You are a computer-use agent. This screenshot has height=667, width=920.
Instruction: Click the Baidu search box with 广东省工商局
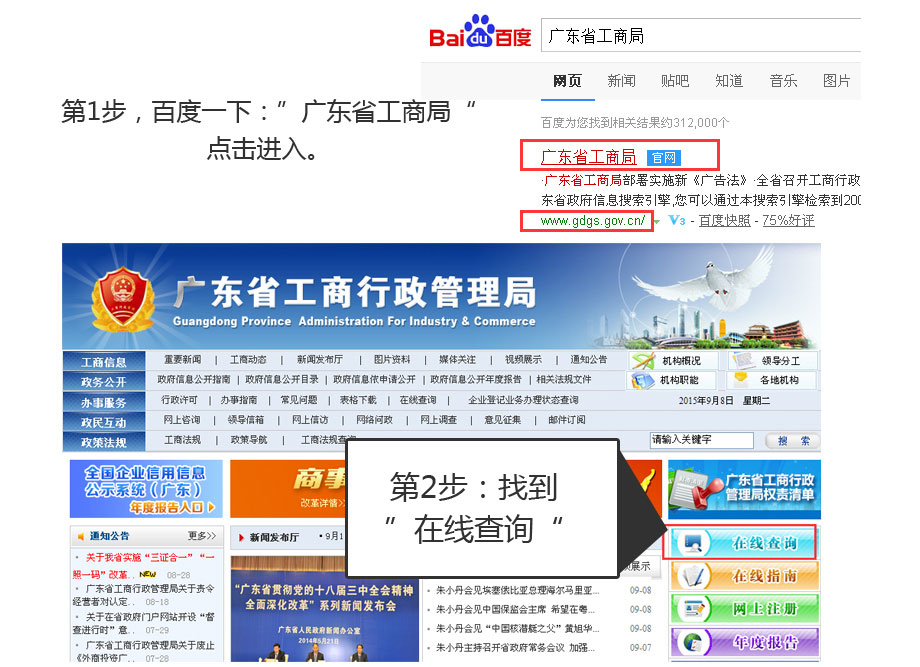click(700, 36)
